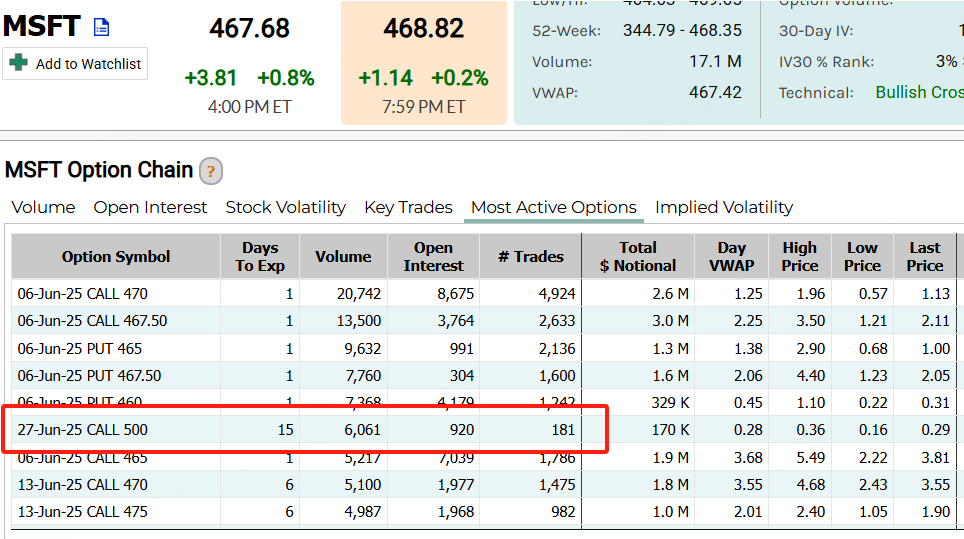The image size is (964, 539).
Task: Sort by Open Interest column header
Action: 433,256
